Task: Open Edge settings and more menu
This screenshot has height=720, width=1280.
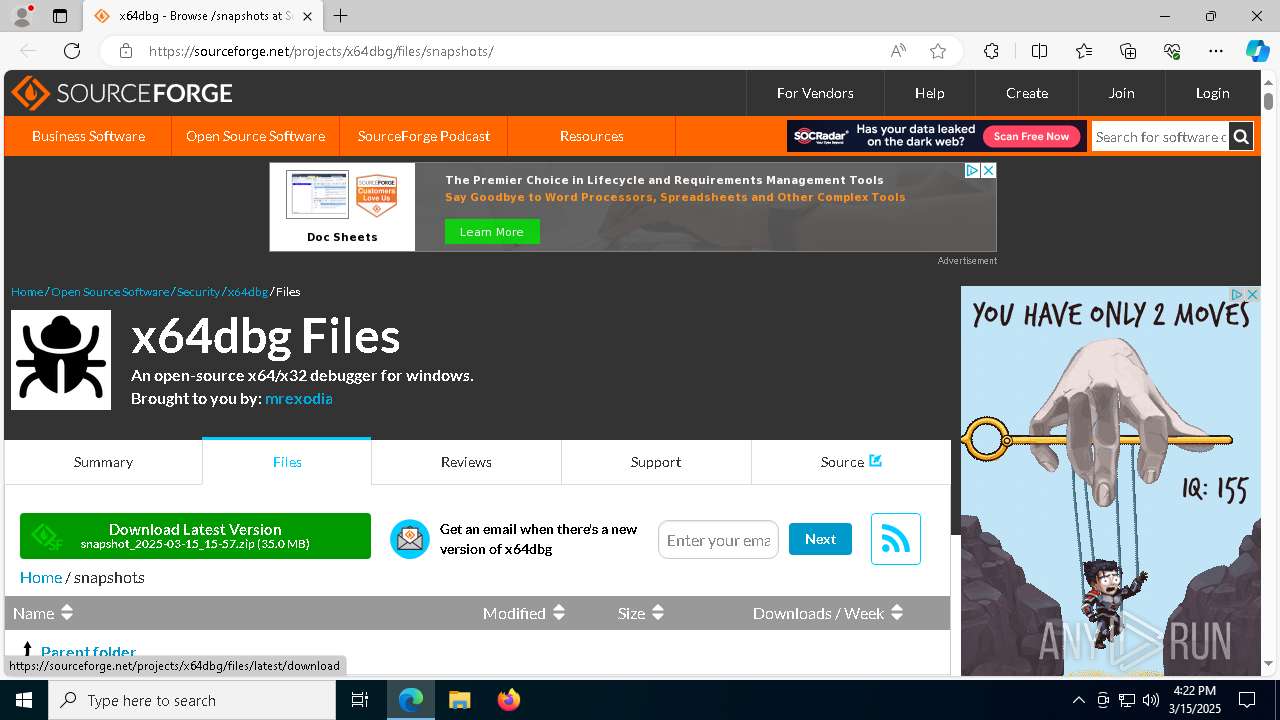Action: [1216, 51]
